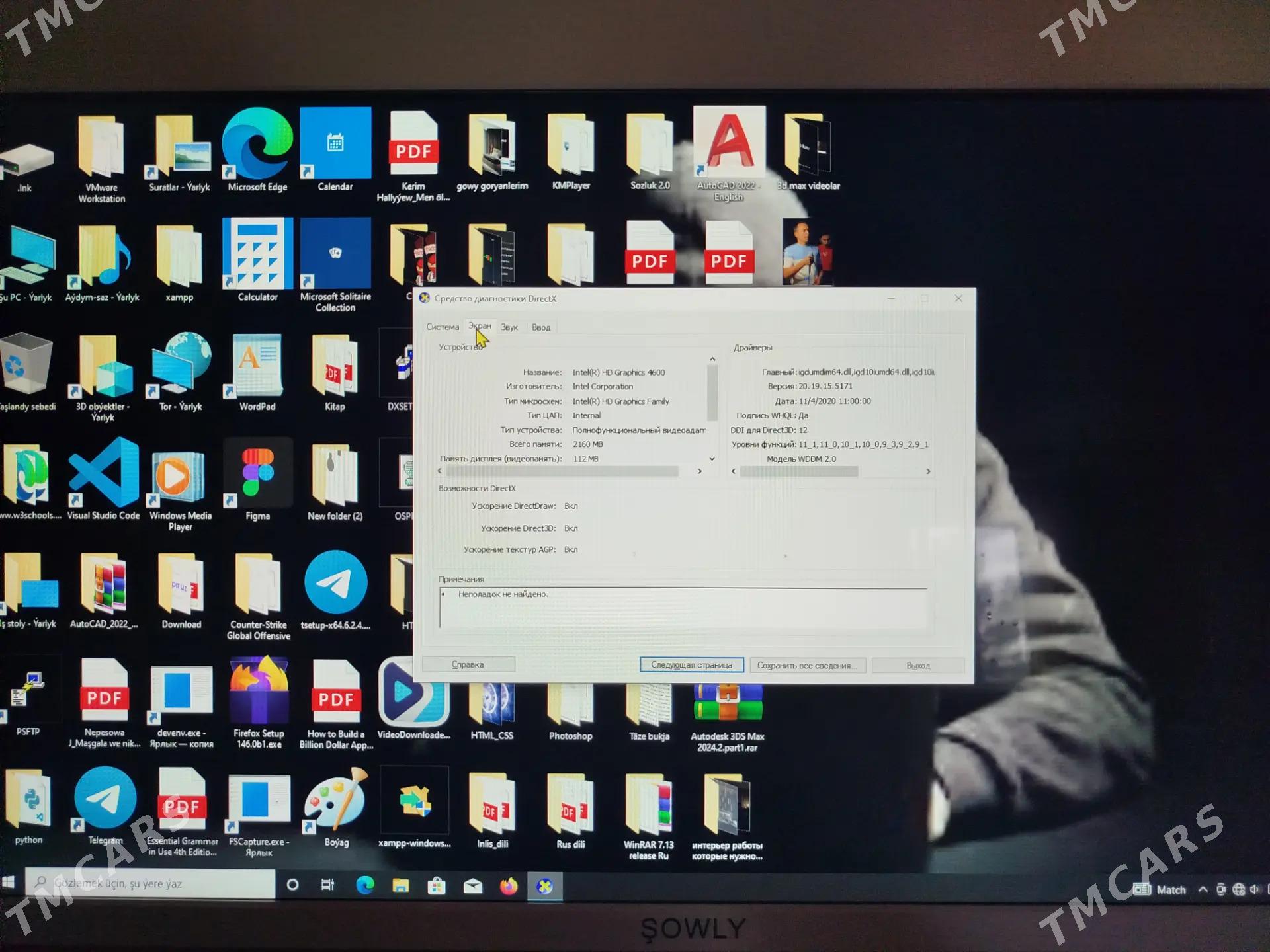Image resolution: width=1270 pixels, height=952 pixels.
Task: Open the Ввод tab
Action: [x=541, y=327]
